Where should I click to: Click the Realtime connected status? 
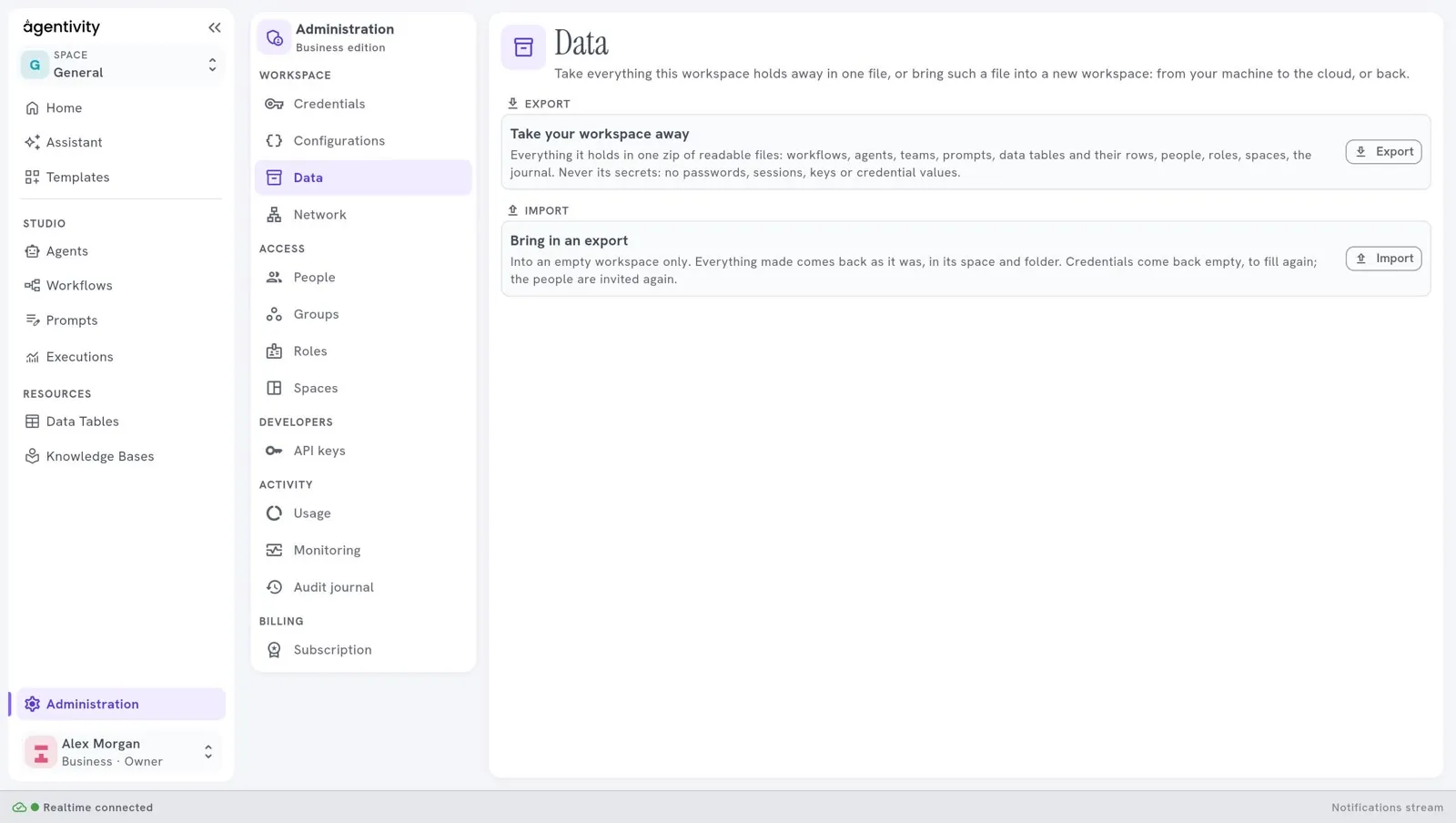point(83,808)
